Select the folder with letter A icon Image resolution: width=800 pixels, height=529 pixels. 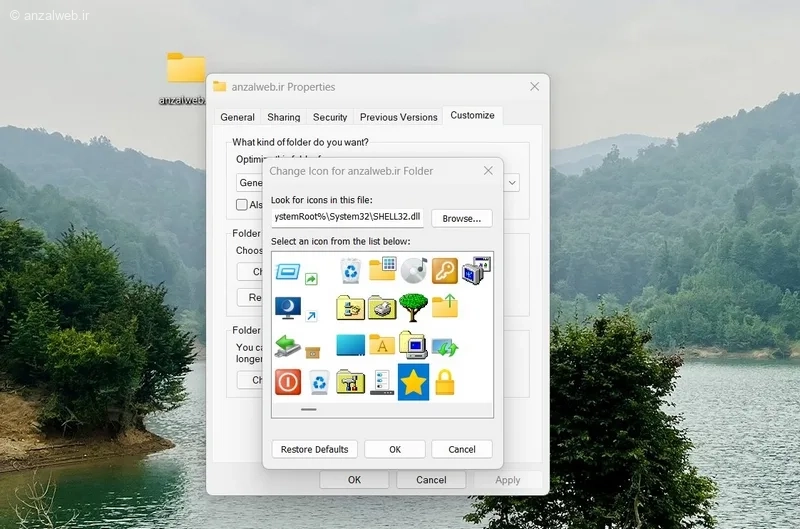tap(382, 345)
